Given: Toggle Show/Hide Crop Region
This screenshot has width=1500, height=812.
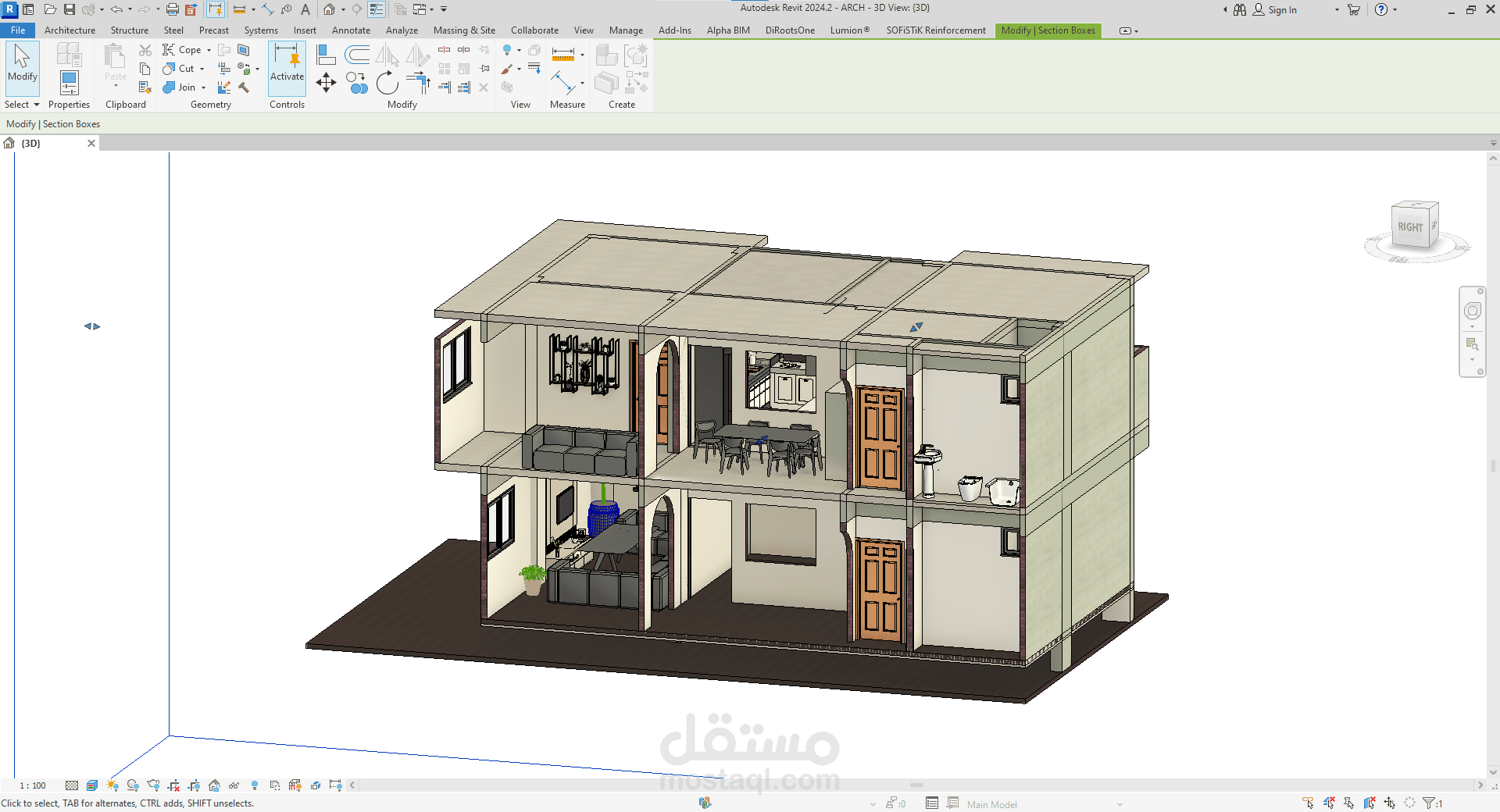Looking at the screenshot, I should point(194,785).
